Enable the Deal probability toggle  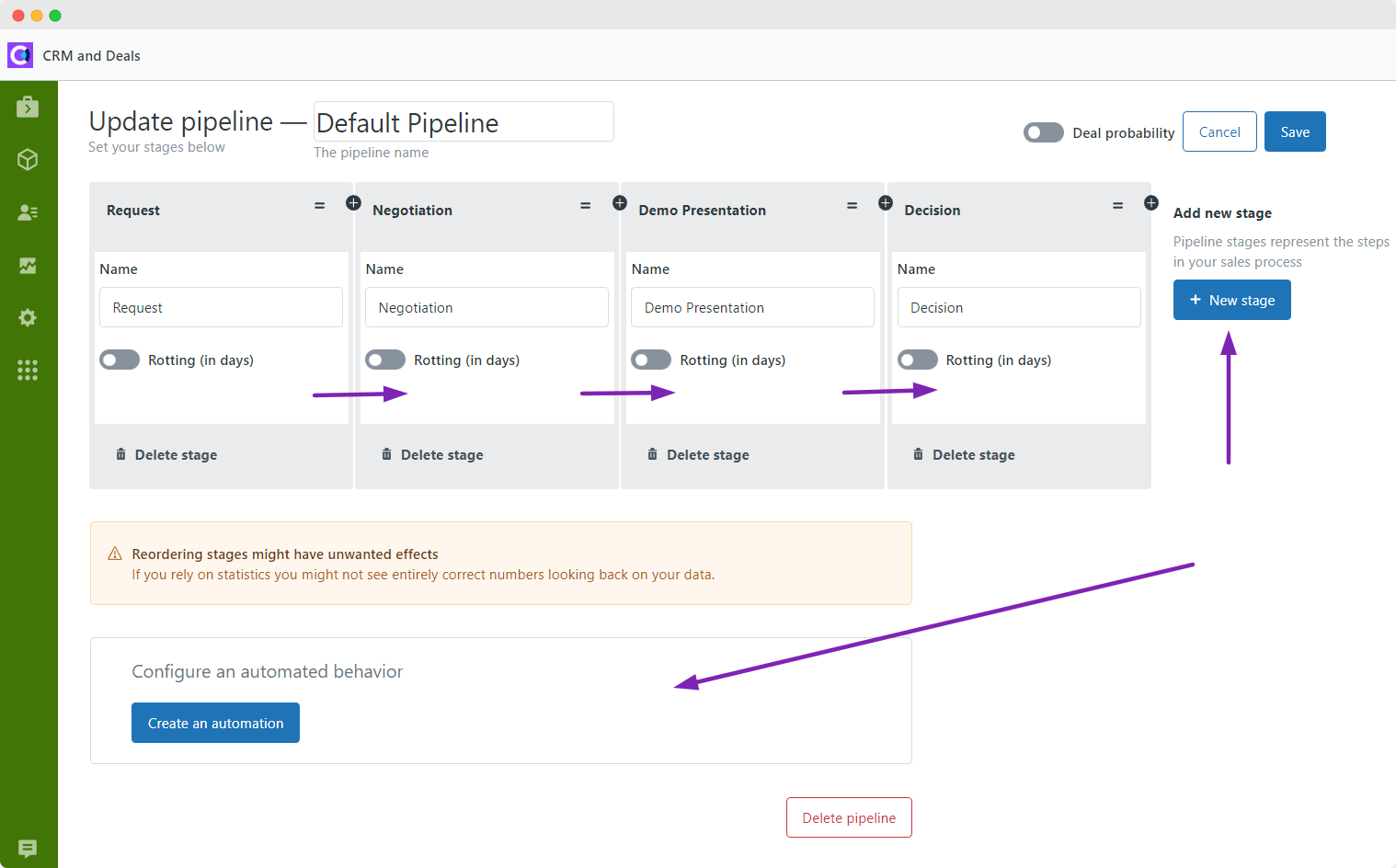pos(1043,131)
